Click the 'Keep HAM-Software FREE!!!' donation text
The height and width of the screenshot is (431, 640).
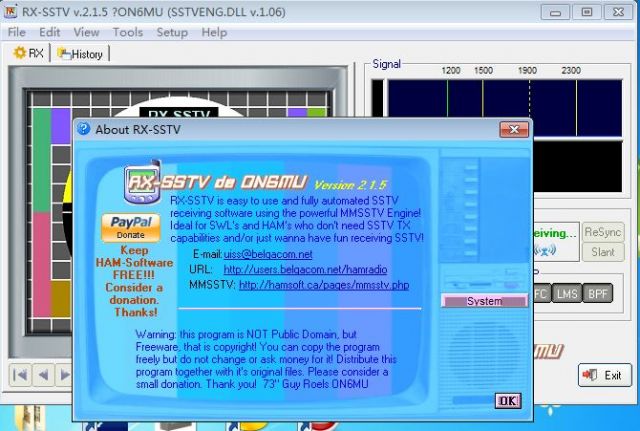tap(134, 281)
